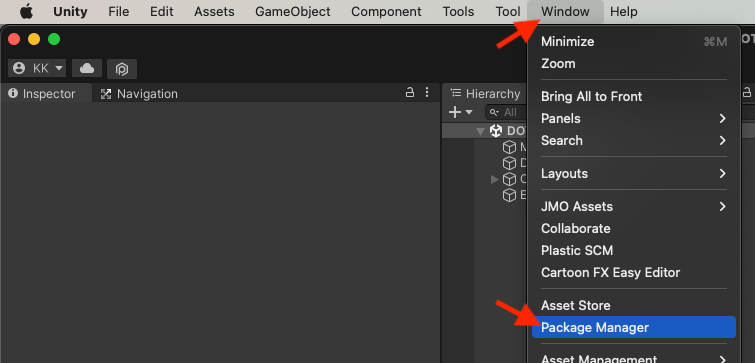Open the Unity application menu
This screenshot has height=363, width=755.
coord(71,12)
